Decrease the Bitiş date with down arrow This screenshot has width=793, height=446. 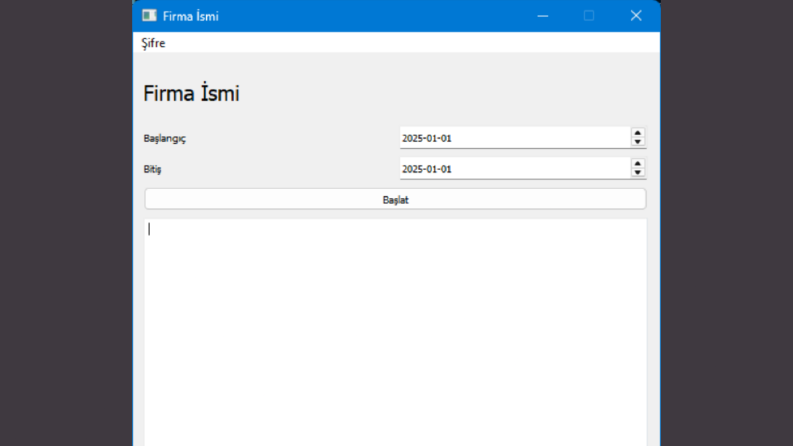pyautogui.click(x=638, y=173)
